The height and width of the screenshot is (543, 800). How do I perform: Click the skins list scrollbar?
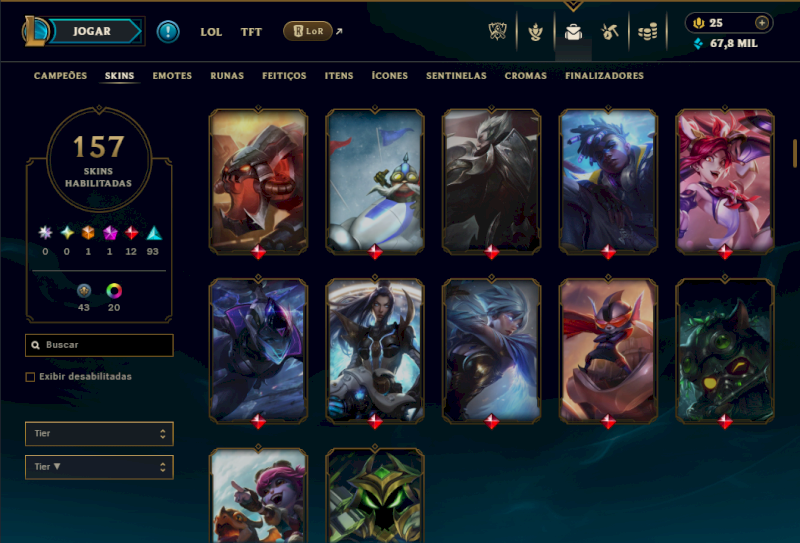795,153
